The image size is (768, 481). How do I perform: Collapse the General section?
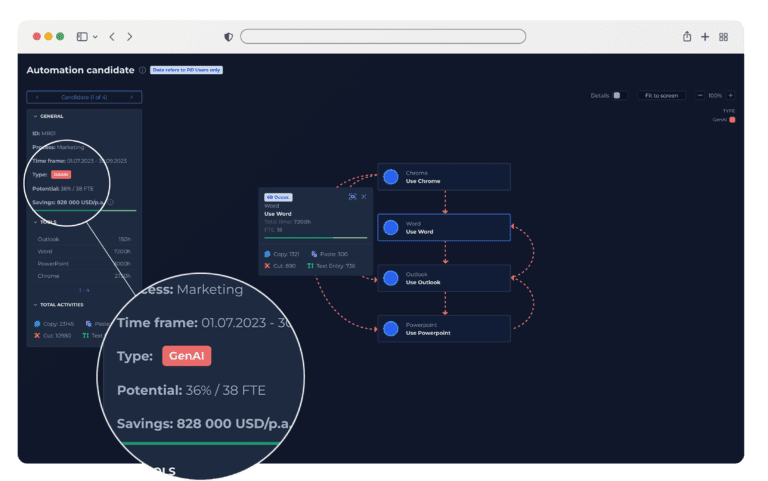click(x=35, y=116)
